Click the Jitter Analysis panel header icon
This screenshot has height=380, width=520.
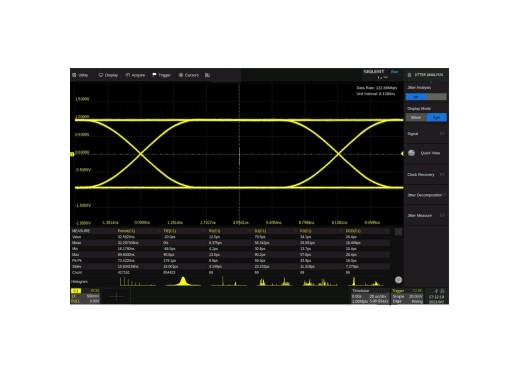coord(409,75)
